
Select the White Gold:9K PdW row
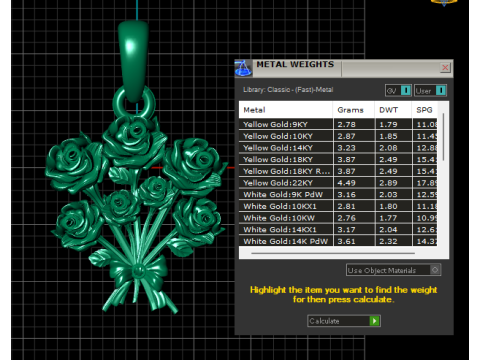pos(338,194)
